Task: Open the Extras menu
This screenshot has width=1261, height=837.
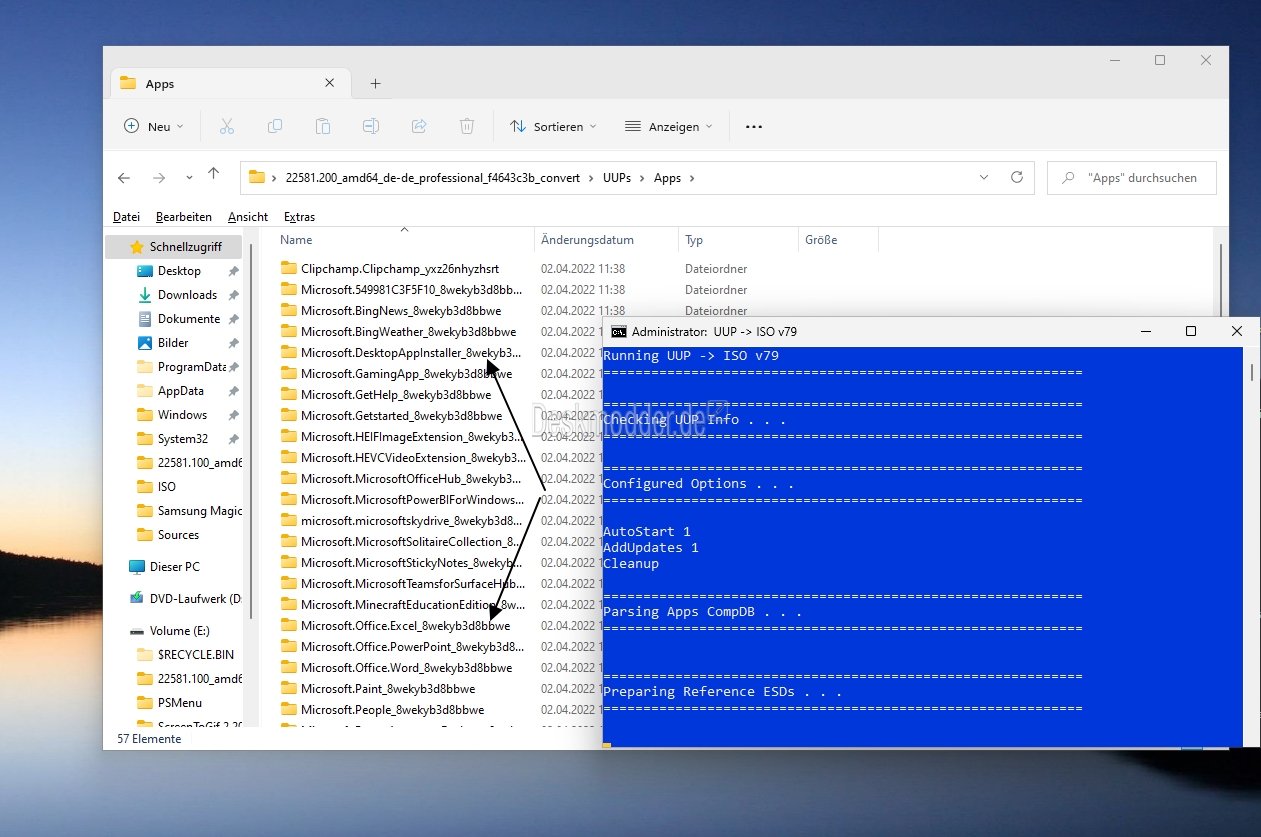Action: [x=299, y=217]
